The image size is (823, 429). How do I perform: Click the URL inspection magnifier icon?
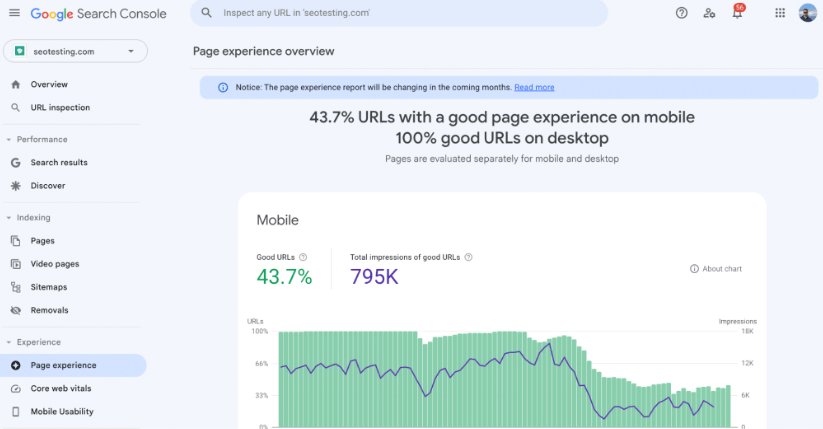(16, 107)
